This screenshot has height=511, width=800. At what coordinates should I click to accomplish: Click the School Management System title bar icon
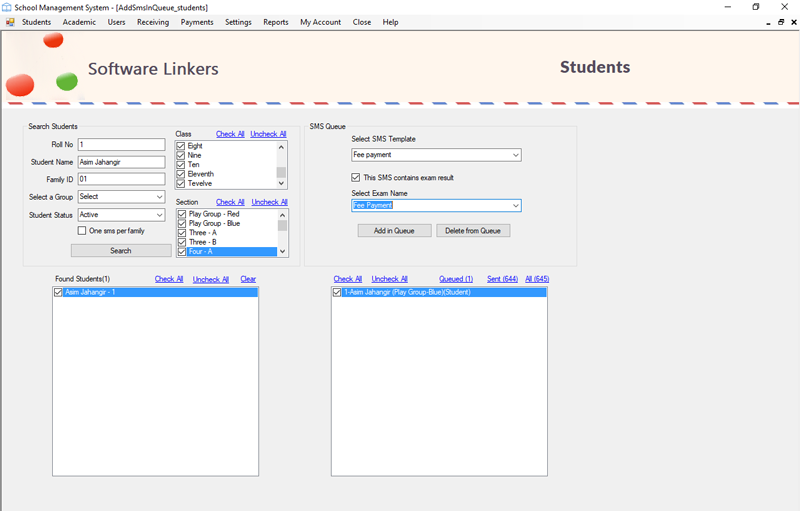pyautogui.click(x=7, y=7)
